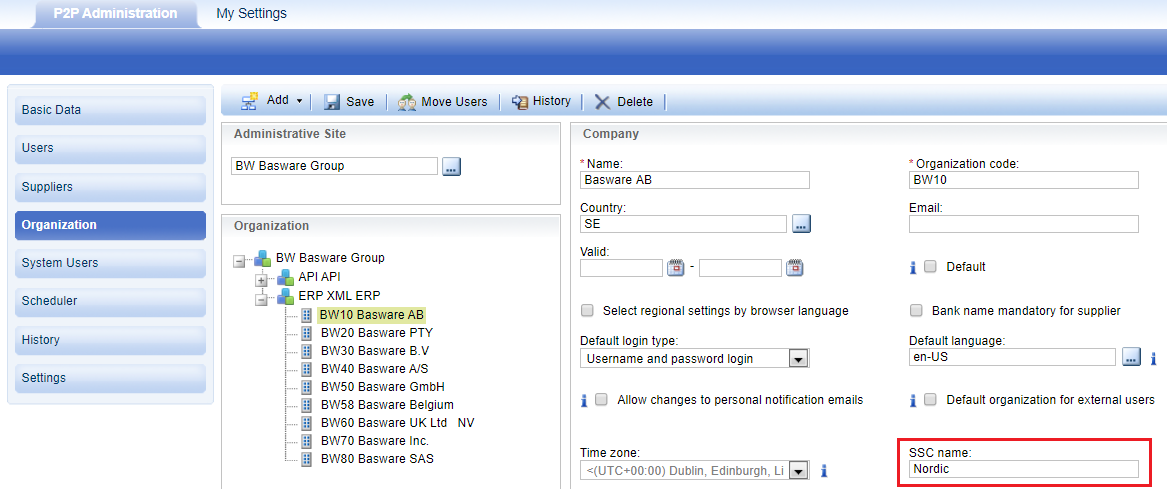Open Scheduler in sidebar
This screenshot has height=489, width=1167.
click(x=110, y=301)
